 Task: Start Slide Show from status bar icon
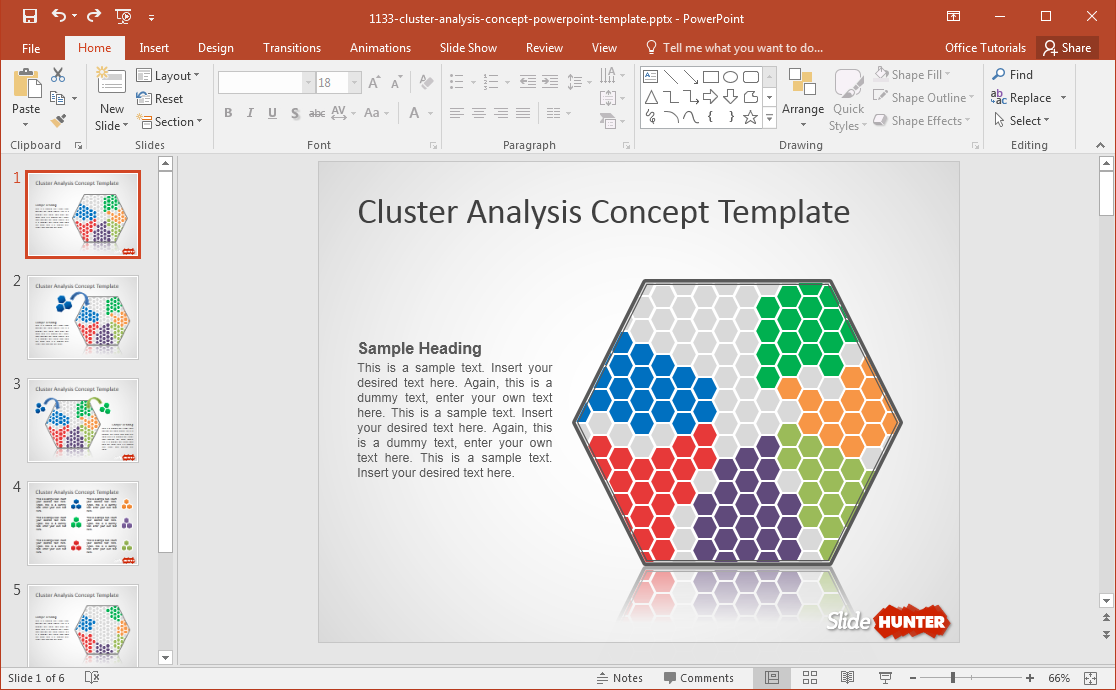pyautogui.click(x=885, y=678)
